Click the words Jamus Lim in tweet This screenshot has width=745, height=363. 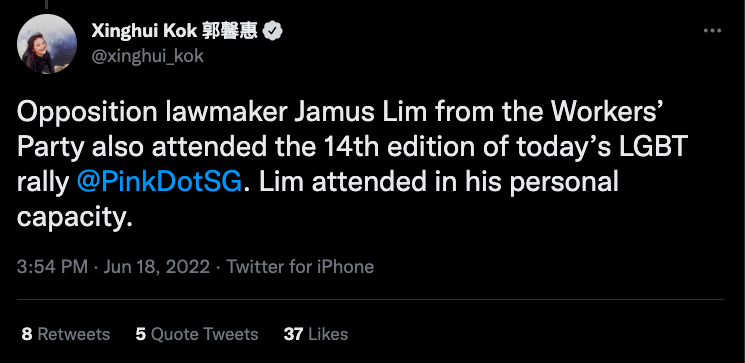[361, 112]
